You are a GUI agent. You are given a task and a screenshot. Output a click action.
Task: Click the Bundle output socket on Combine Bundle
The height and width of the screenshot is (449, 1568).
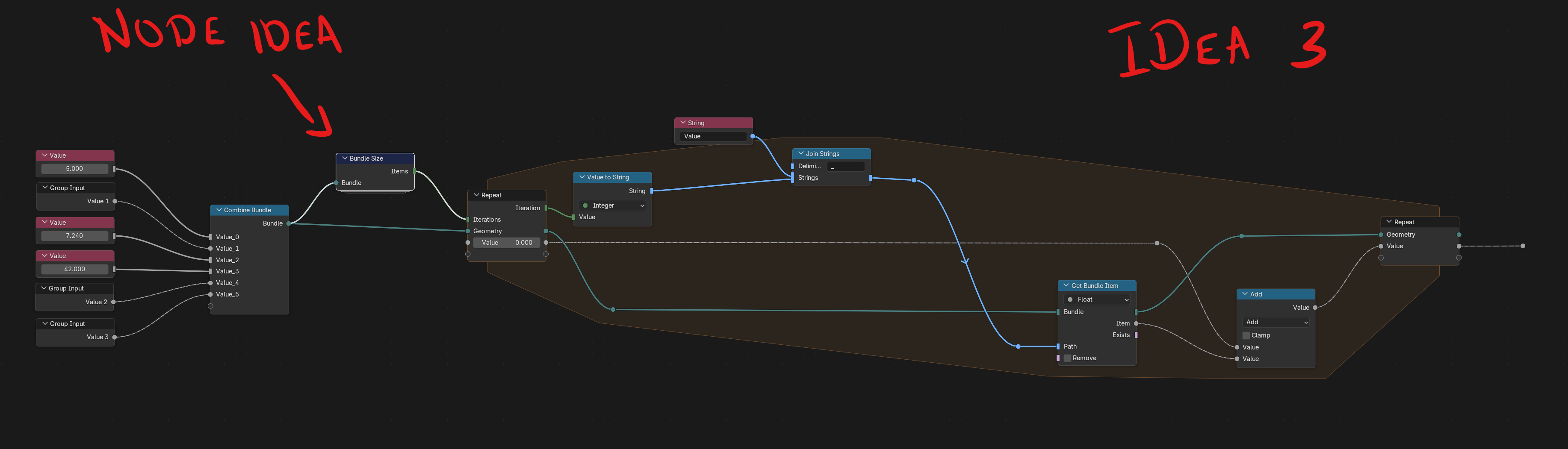pyautogui.click(x=289, y=223)
